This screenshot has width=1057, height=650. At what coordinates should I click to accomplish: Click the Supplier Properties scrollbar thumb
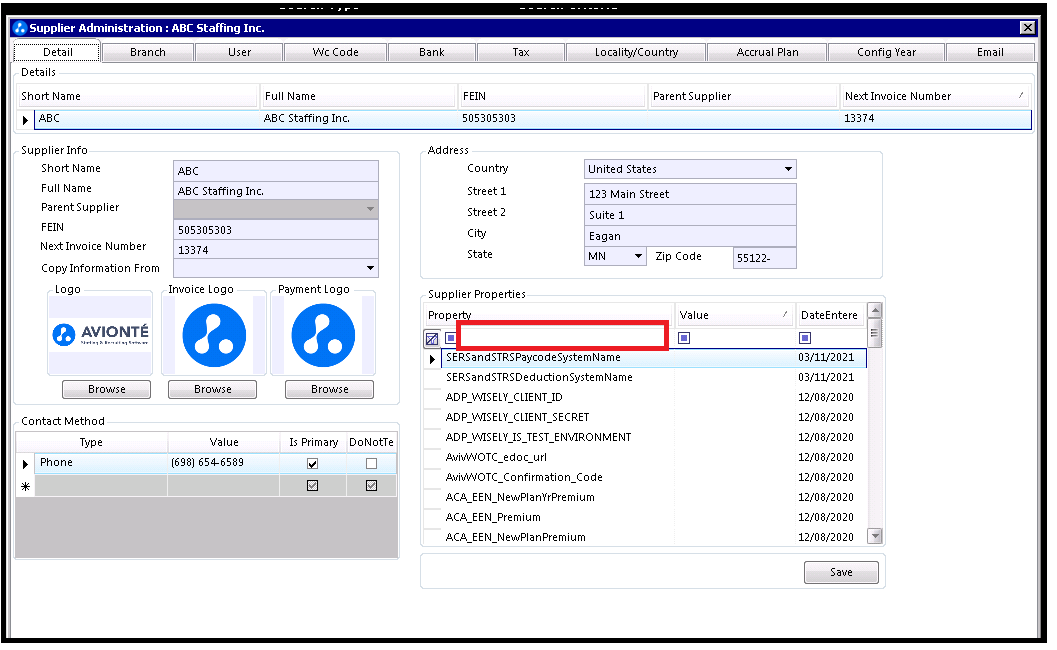tap(874, 334)
